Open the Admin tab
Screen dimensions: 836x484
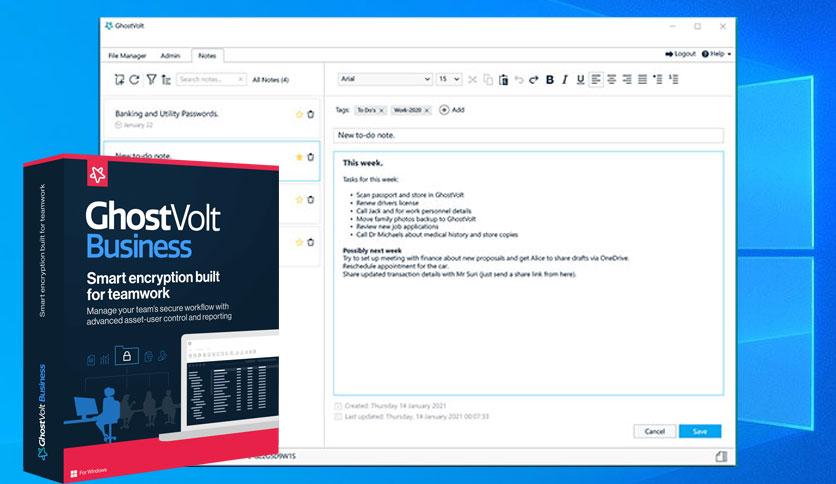coord(170,55)
